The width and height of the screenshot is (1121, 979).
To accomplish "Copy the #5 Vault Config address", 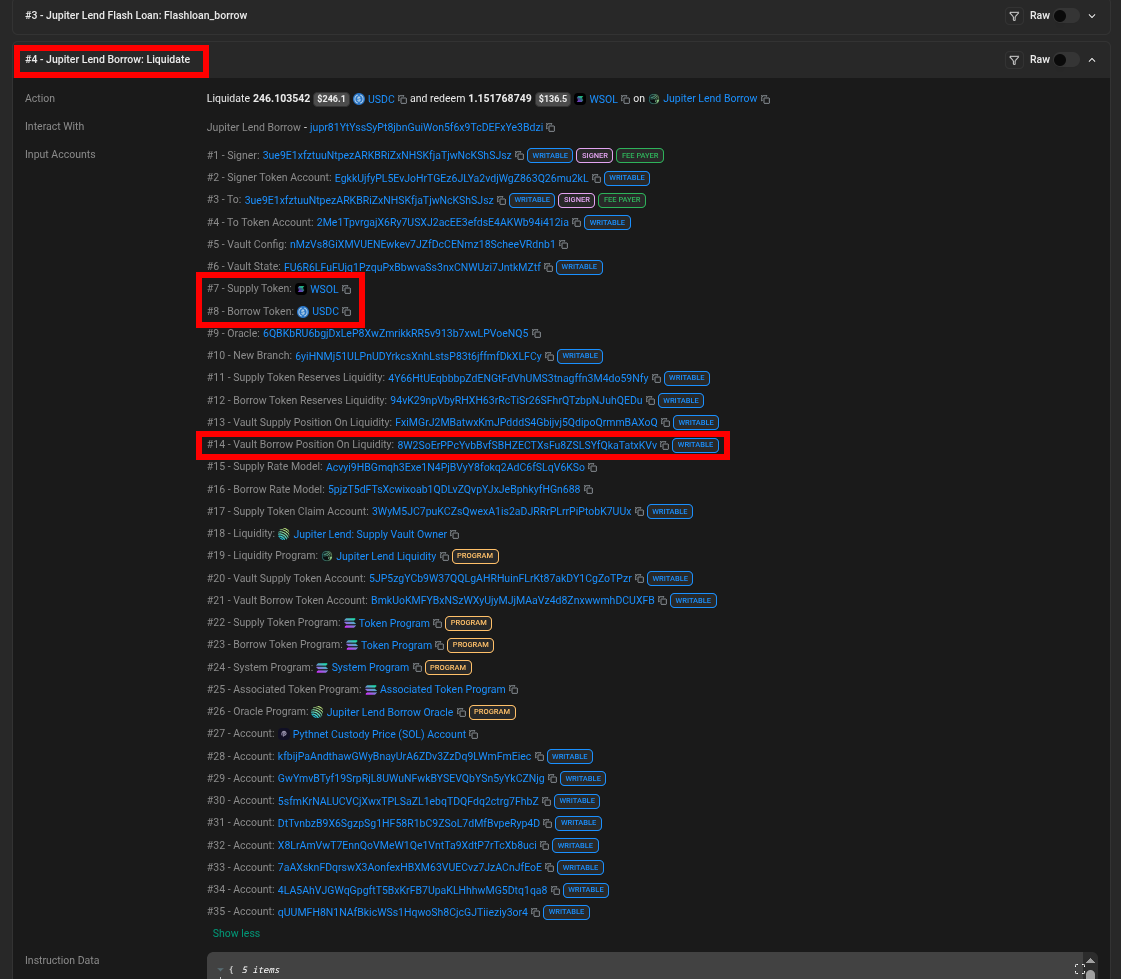I will 563,245.
